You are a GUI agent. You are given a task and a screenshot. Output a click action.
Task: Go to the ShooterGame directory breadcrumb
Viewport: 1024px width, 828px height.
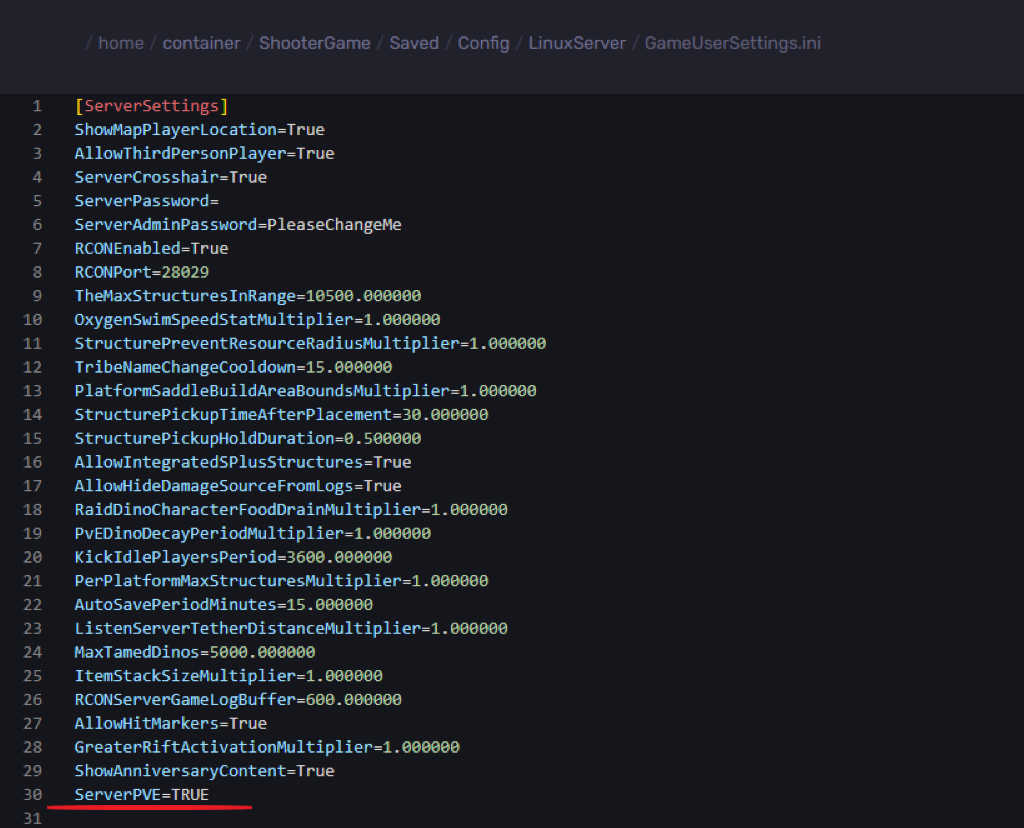[x=314, y=43]
